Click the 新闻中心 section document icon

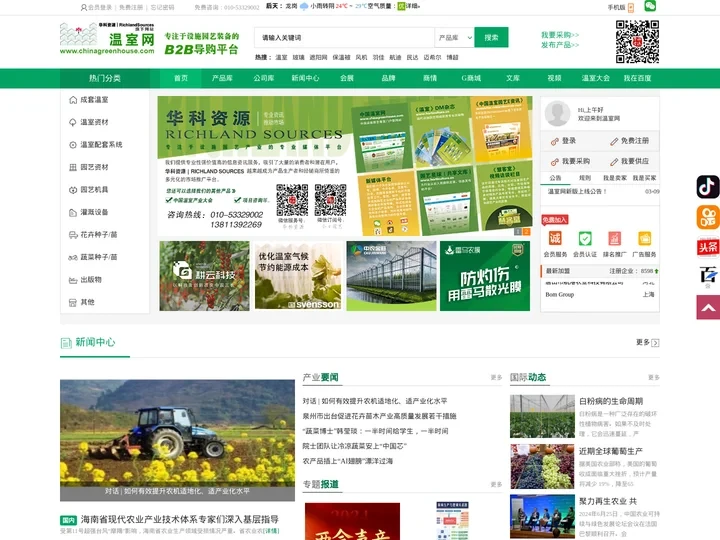tap(66, 343)
